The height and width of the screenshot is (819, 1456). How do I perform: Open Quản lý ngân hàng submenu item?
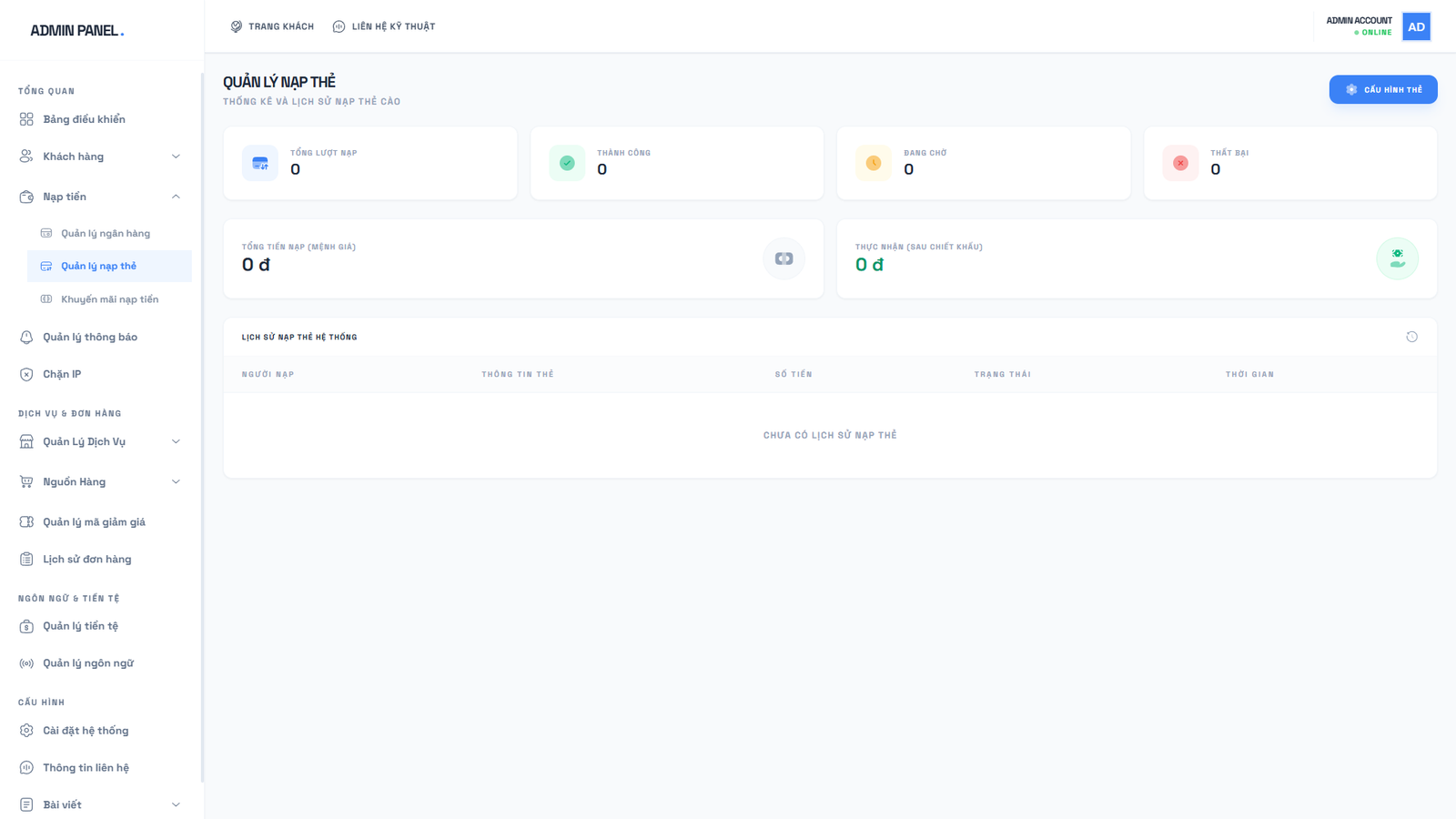[x=106, y=234]
